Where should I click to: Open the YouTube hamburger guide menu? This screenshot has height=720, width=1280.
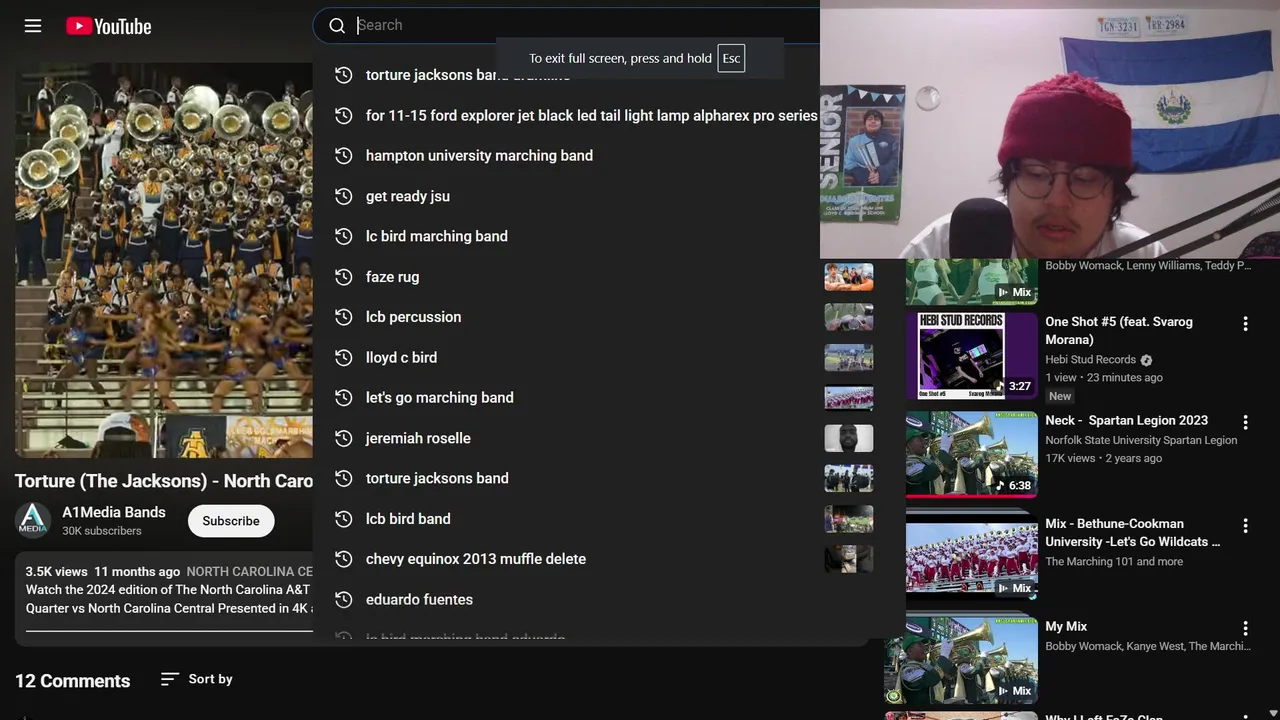(x=33, y=26)
